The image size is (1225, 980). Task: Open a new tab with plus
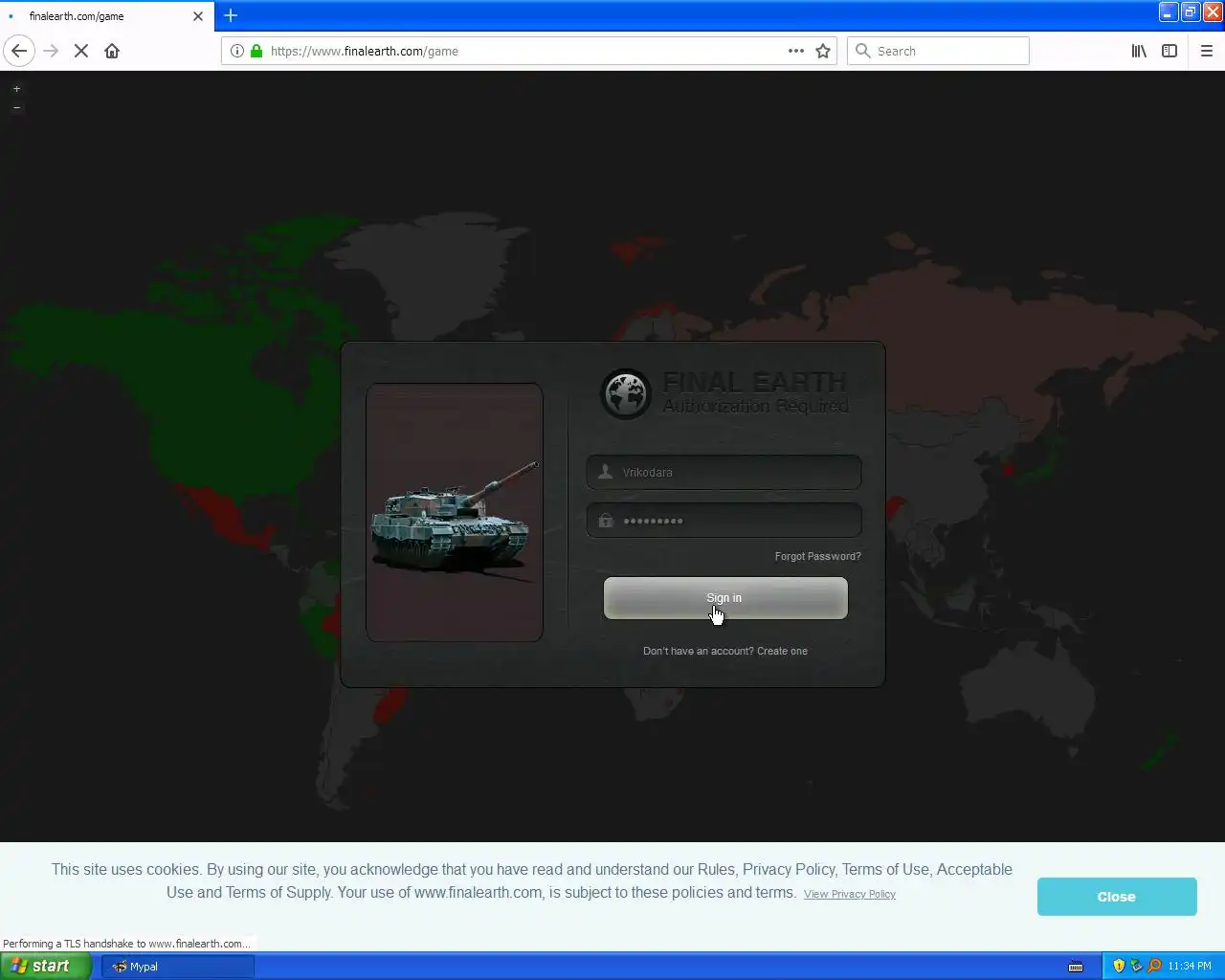tap(231, 15)
